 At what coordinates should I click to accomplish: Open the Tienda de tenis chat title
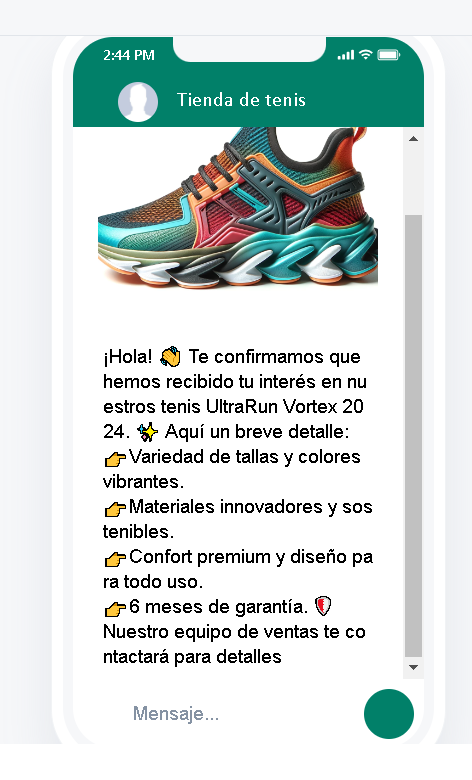click(242, 100)
